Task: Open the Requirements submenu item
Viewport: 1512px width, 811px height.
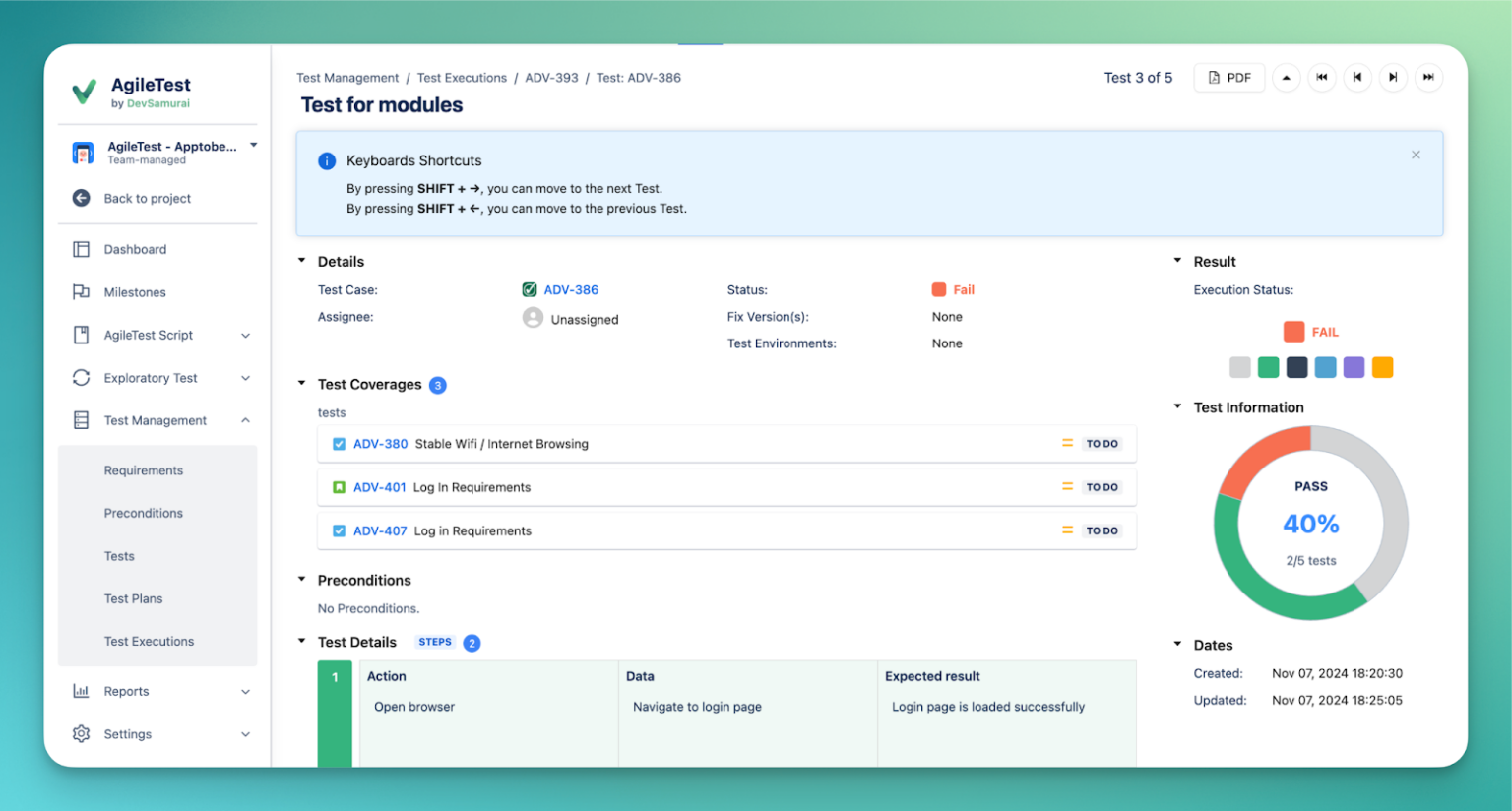Action: pos(144,470)
